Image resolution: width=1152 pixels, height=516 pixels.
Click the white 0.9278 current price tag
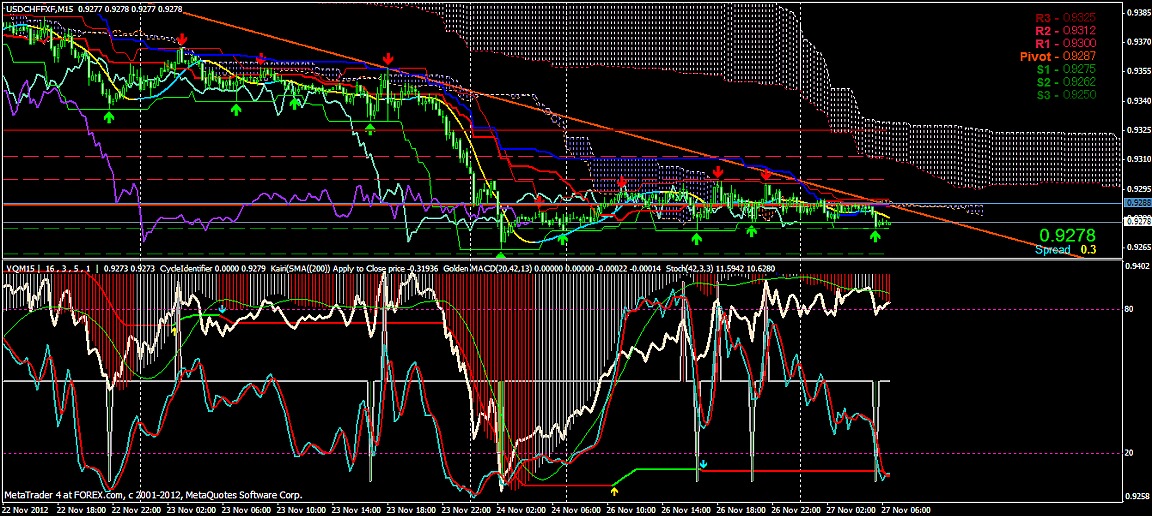[1136, 220]
